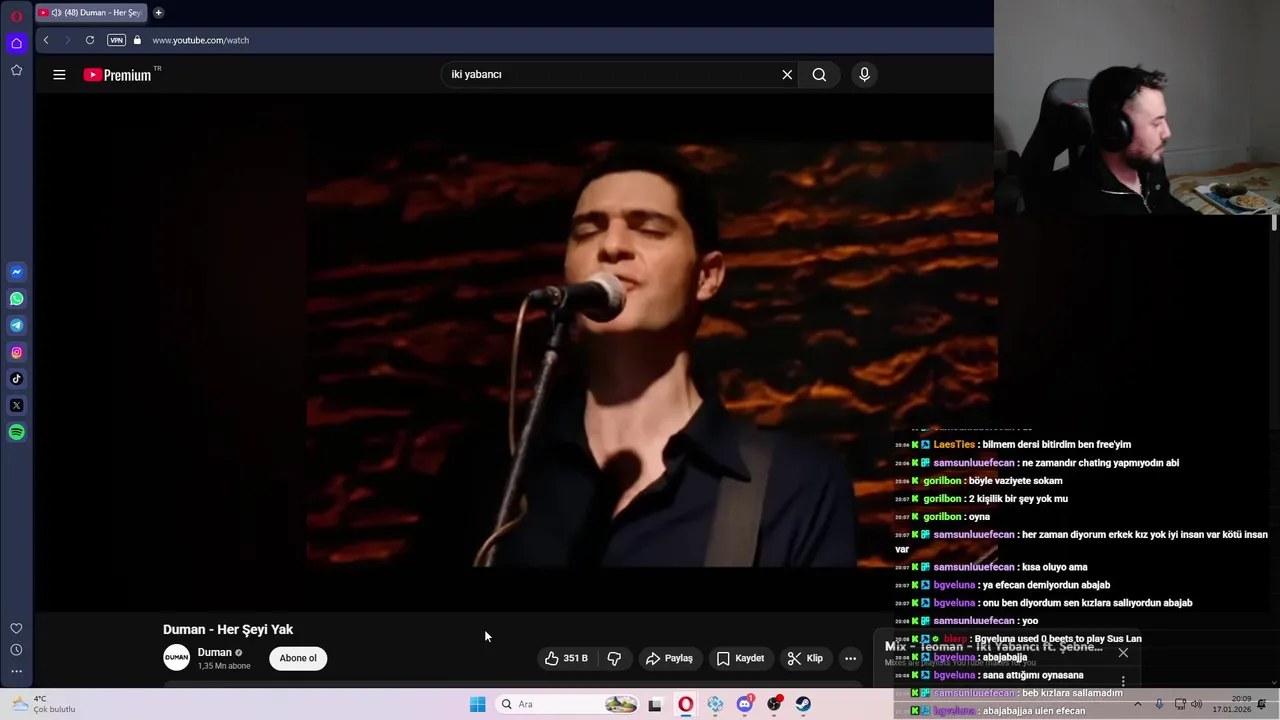The height and width of the screenshot is (720, 1280).
Task: Open a new browser tab
Action: point(158,13)
